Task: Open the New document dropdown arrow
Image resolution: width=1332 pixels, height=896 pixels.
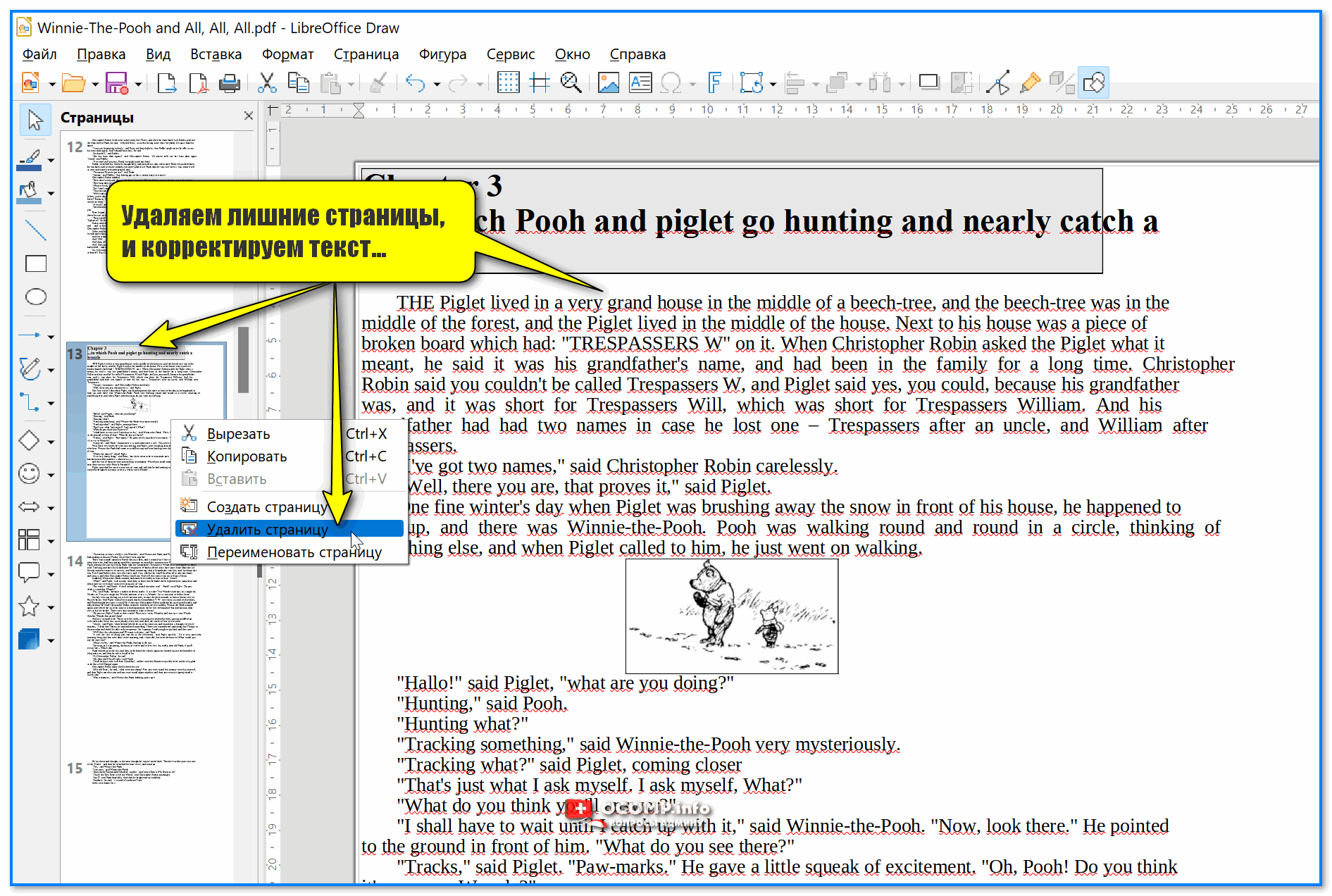Action: pos(51,84)
